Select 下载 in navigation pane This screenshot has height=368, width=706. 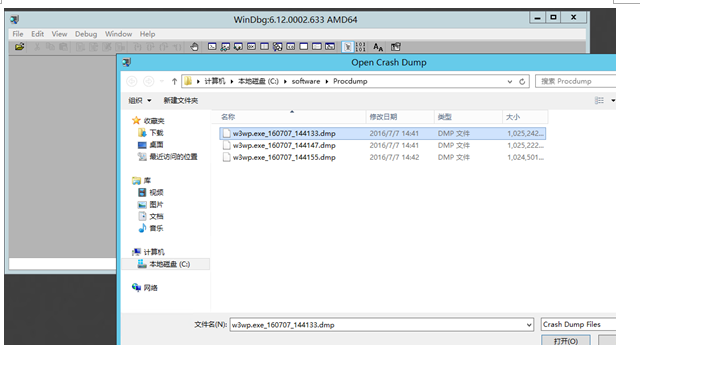click(x=151, y=132)
